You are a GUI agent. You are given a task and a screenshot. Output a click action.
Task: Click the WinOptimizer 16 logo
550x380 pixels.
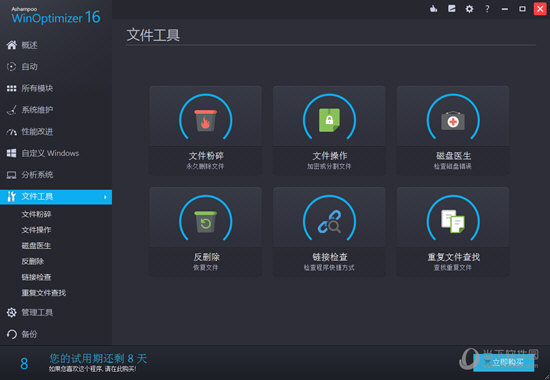(55, 16)
